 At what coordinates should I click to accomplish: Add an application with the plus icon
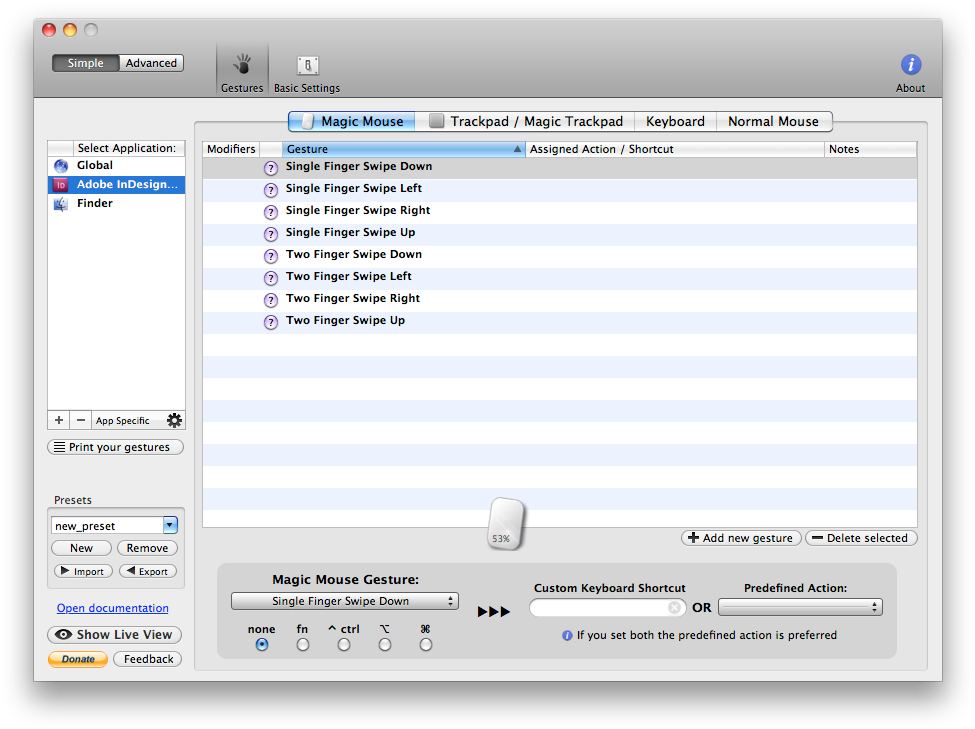click(x=58, y=420)
